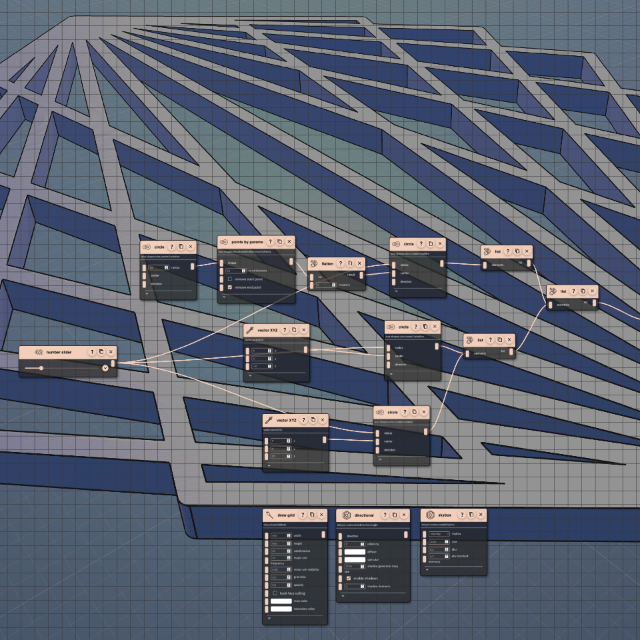Open help for the skybox node
Image resolution: width=640 pixels, height=640 pixels.
click(462, 515)
